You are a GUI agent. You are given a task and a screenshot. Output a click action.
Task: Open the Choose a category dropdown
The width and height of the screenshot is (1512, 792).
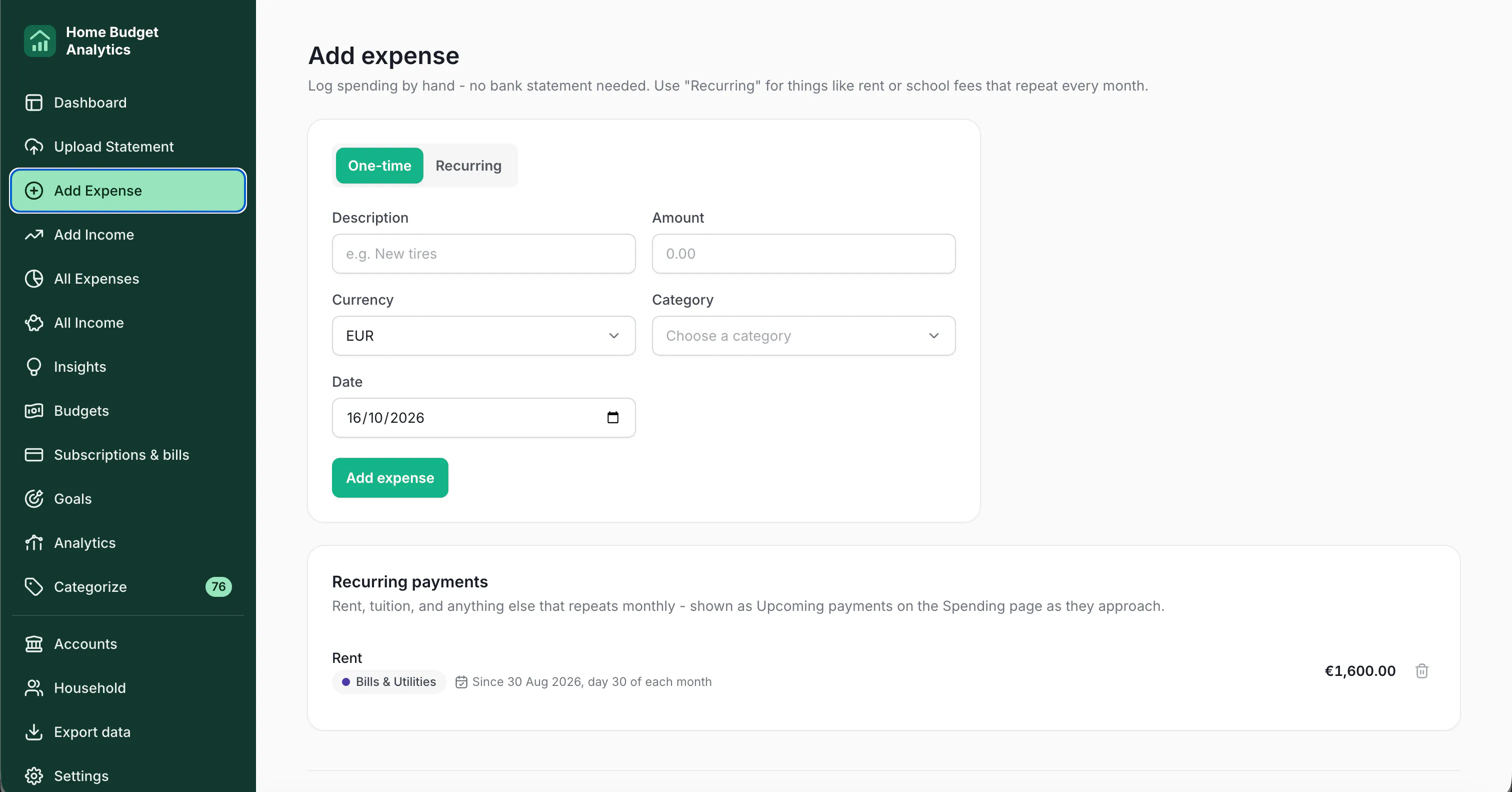[803, 336]
